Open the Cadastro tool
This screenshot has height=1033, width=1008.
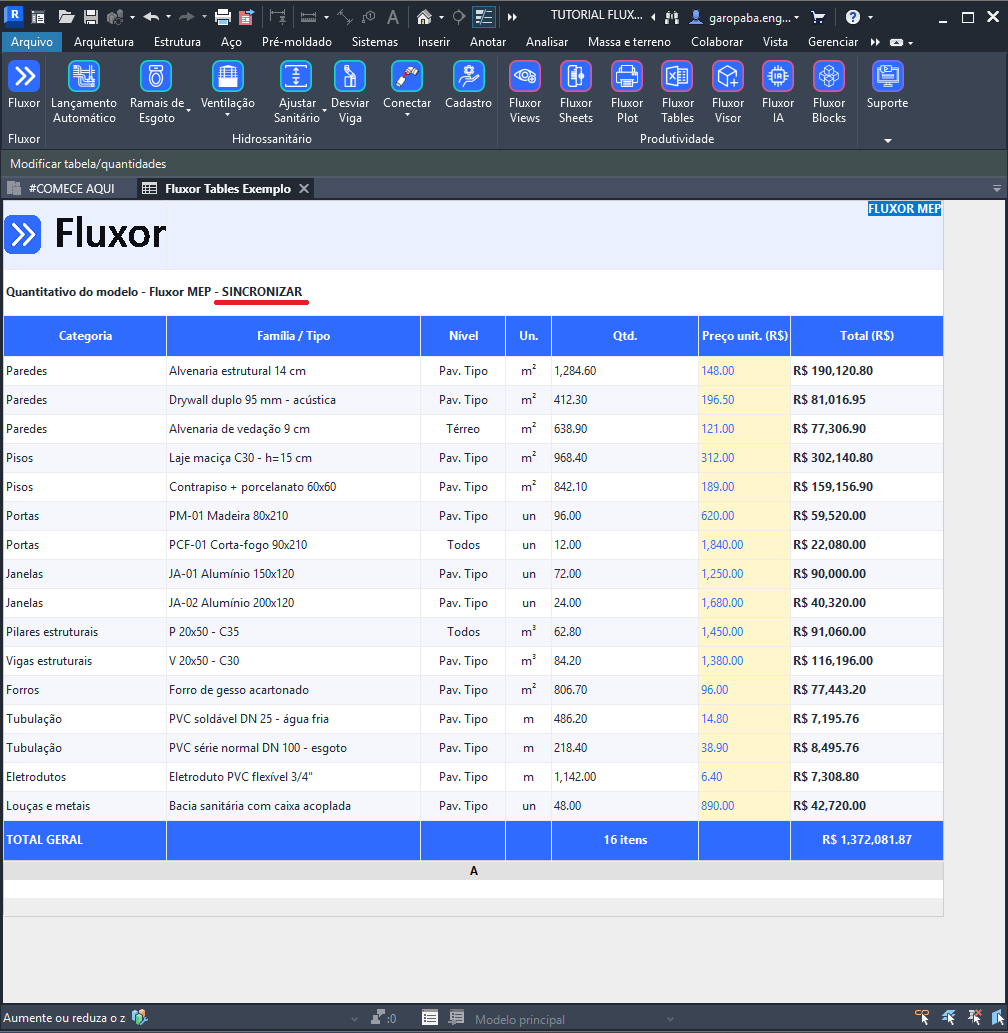tap(468, 85)
